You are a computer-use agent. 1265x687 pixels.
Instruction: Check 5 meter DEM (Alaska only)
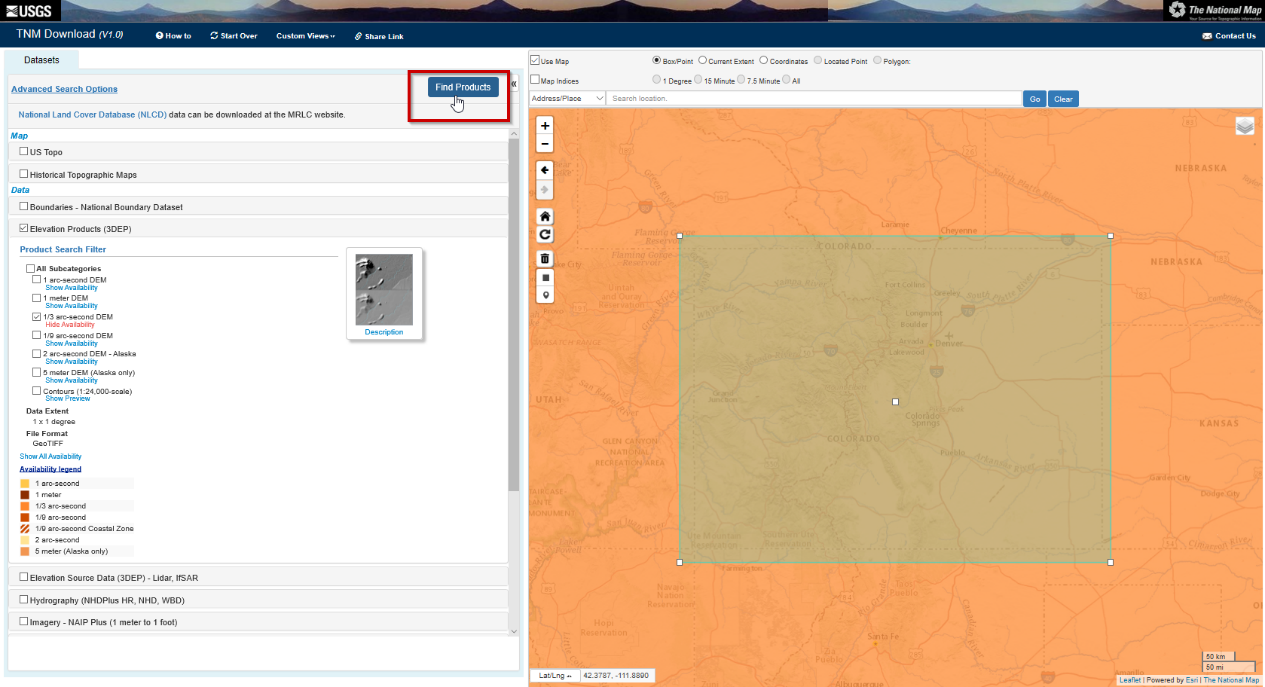pyautogui.click(x=37, y=372)
